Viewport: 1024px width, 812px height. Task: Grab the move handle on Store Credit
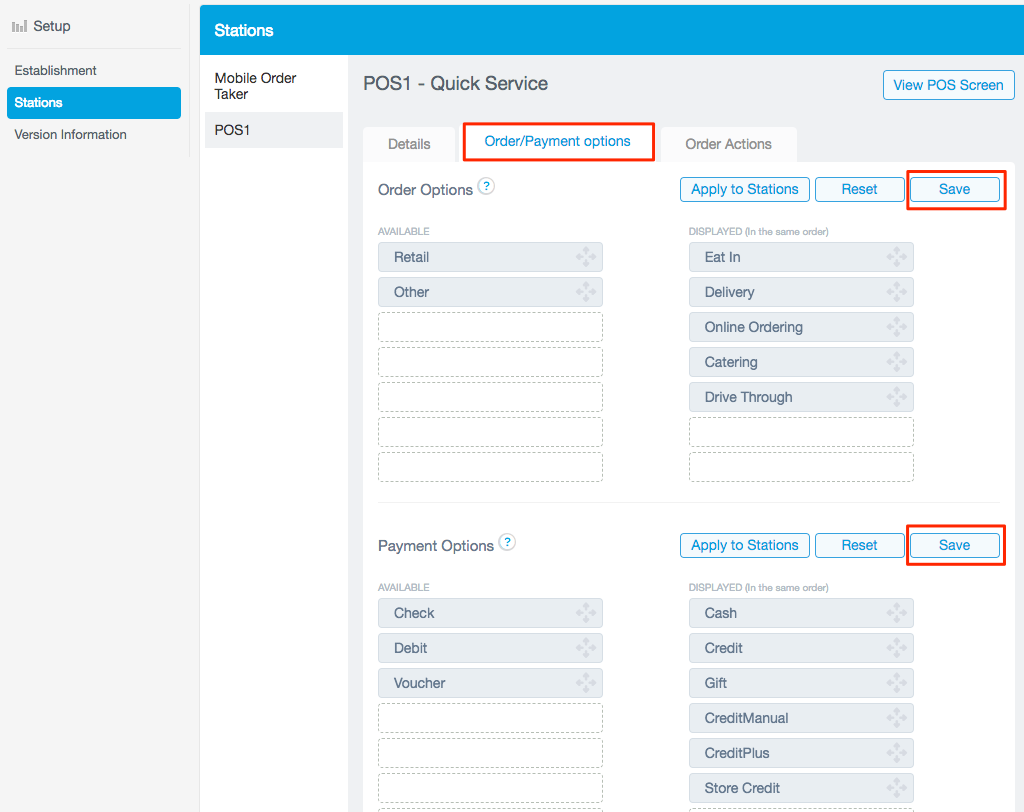[896, 788]
